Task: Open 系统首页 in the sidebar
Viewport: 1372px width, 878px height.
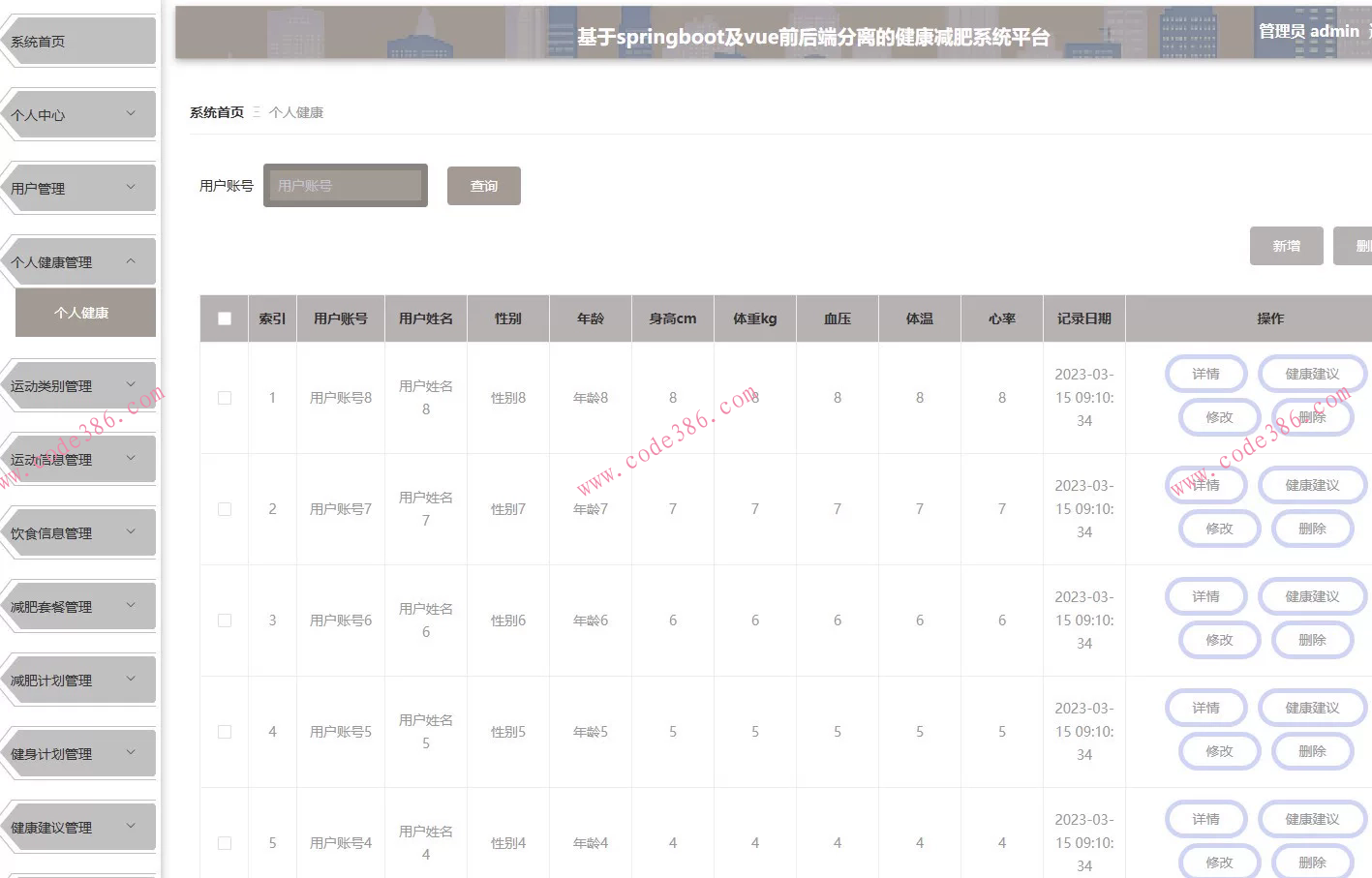Action: point(79,42)
